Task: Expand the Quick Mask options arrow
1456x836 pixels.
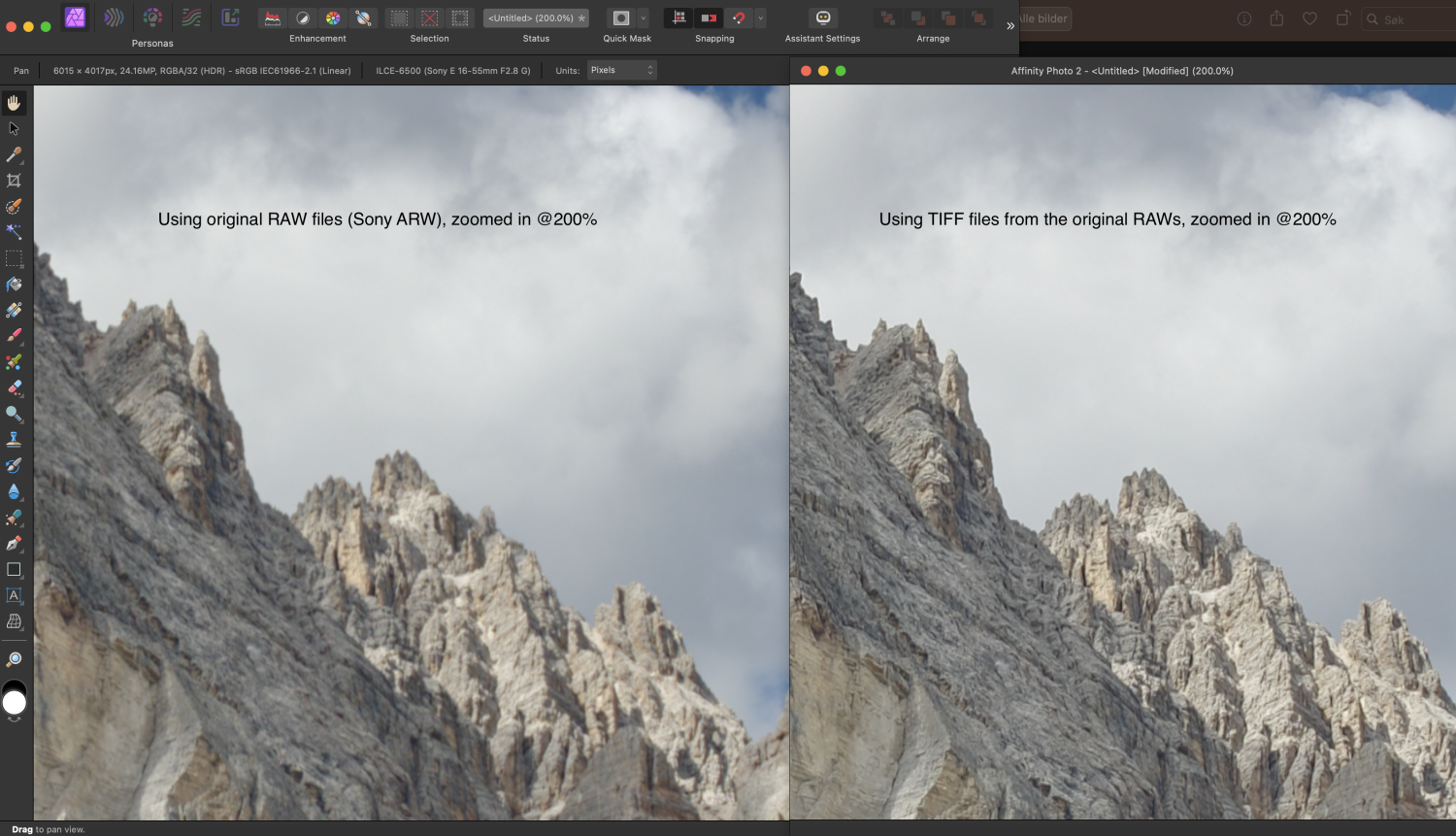Action: coord(643,18)
